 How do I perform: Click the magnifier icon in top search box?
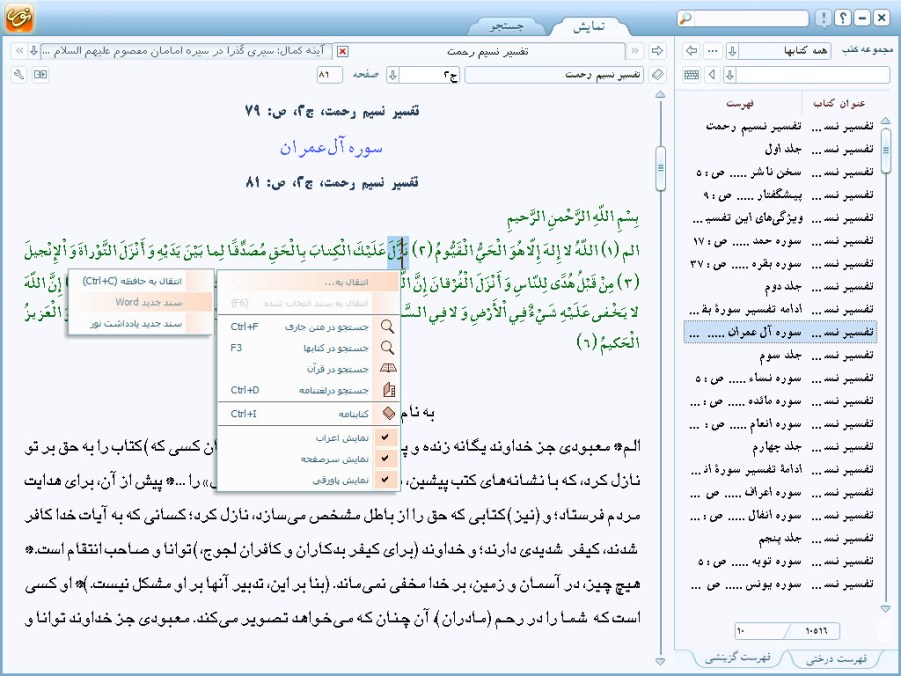[685, 18]
